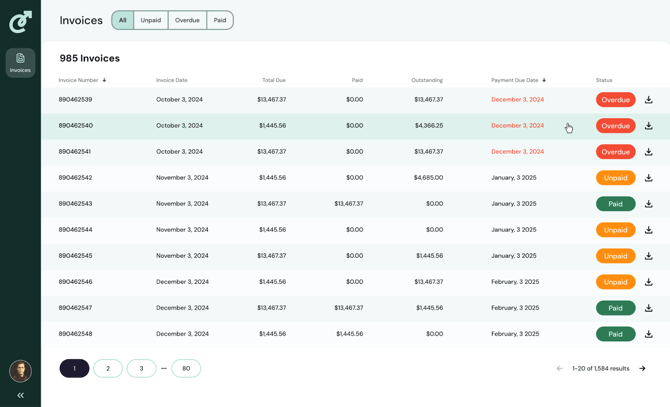
Task: Click Unpaid badge for invoice 890462544
Action: (x=615, y=230)
